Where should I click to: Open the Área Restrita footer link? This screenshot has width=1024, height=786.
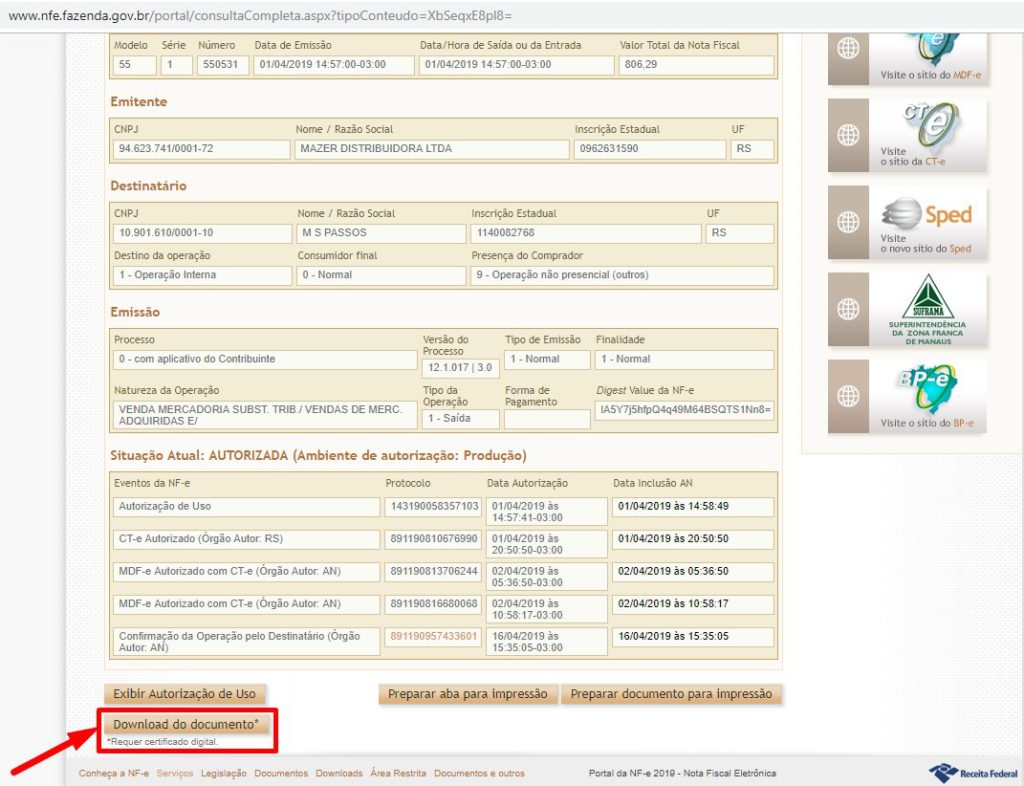tap(398, 773)
